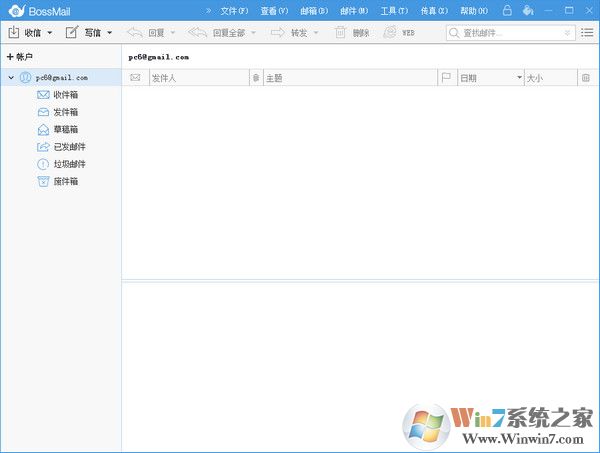Open the Receive mail dropdown arrow

pyautogui.click(x=49, y=33)
